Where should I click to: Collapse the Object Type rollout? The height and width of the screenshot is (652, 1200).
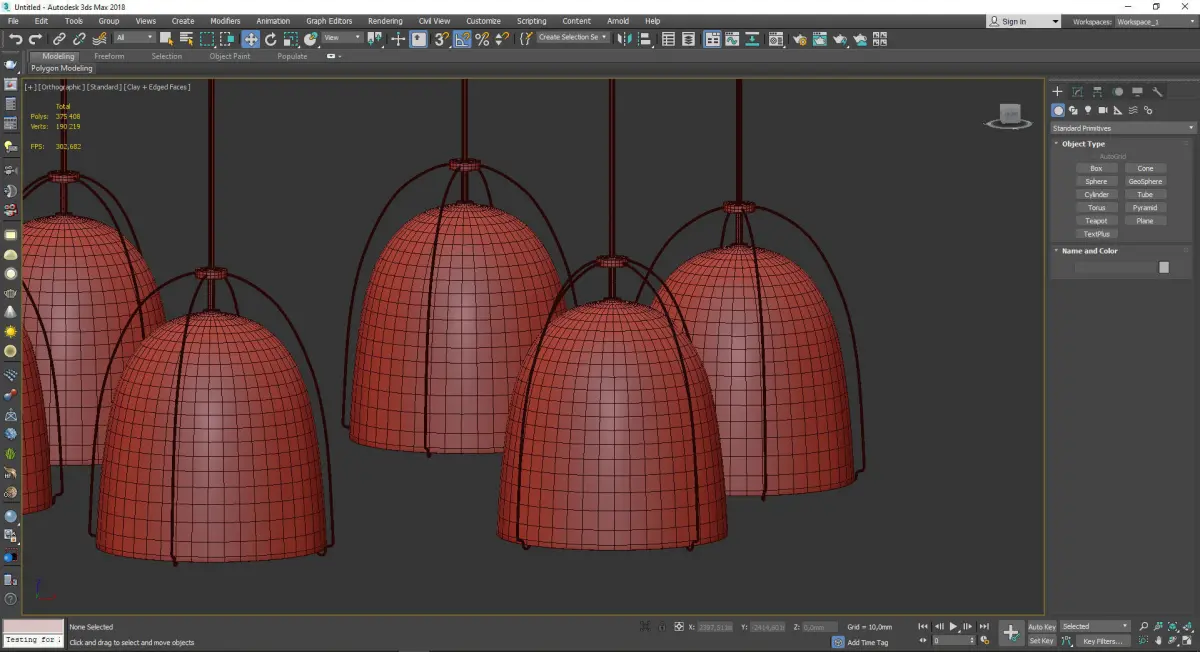pos(1083,144)
